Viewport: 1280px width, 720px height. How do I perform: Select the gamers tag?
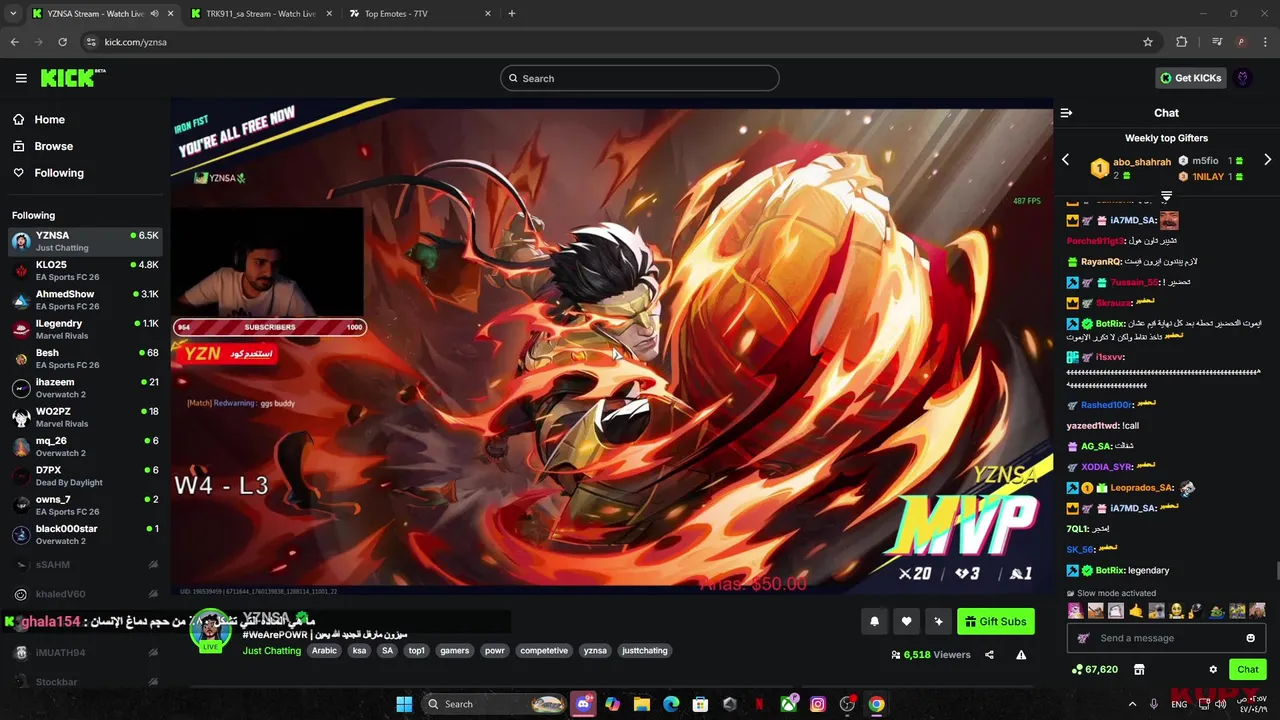[454, 650]
